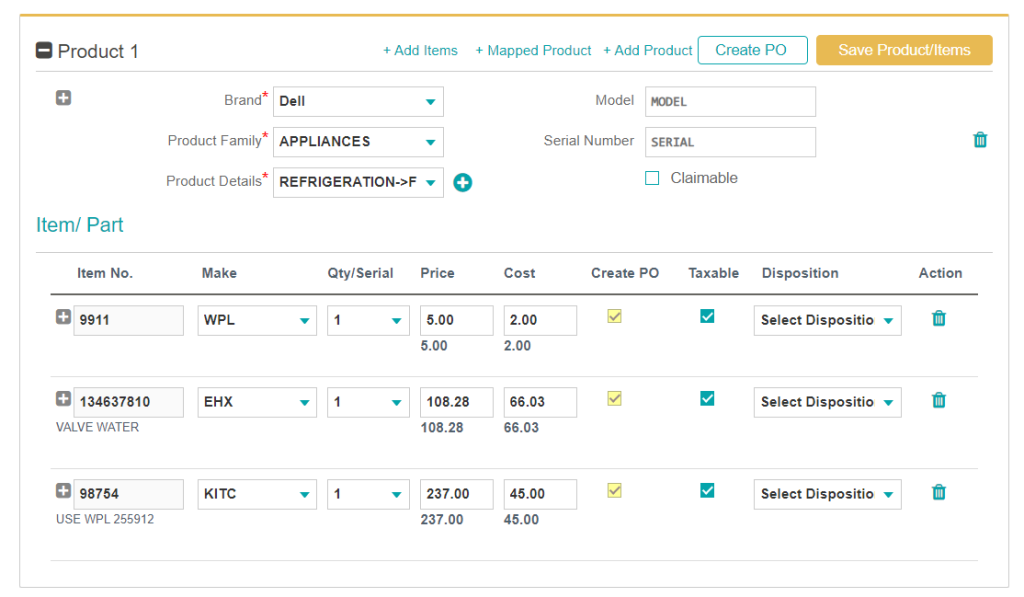Click the Taxable column header
The image size is (1024, 597).
714,273
